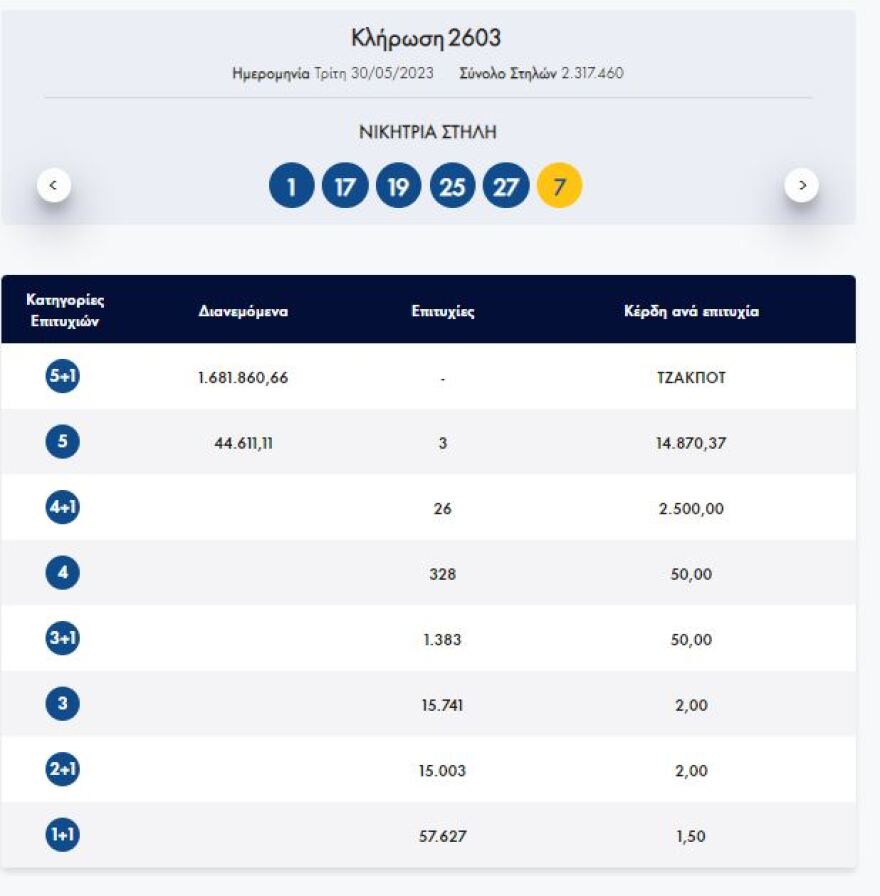The width and height of the screenshot is (880, 896).
Task: Click the yellow Tzoker number 7 ball
Action: (x=558, y=184)
